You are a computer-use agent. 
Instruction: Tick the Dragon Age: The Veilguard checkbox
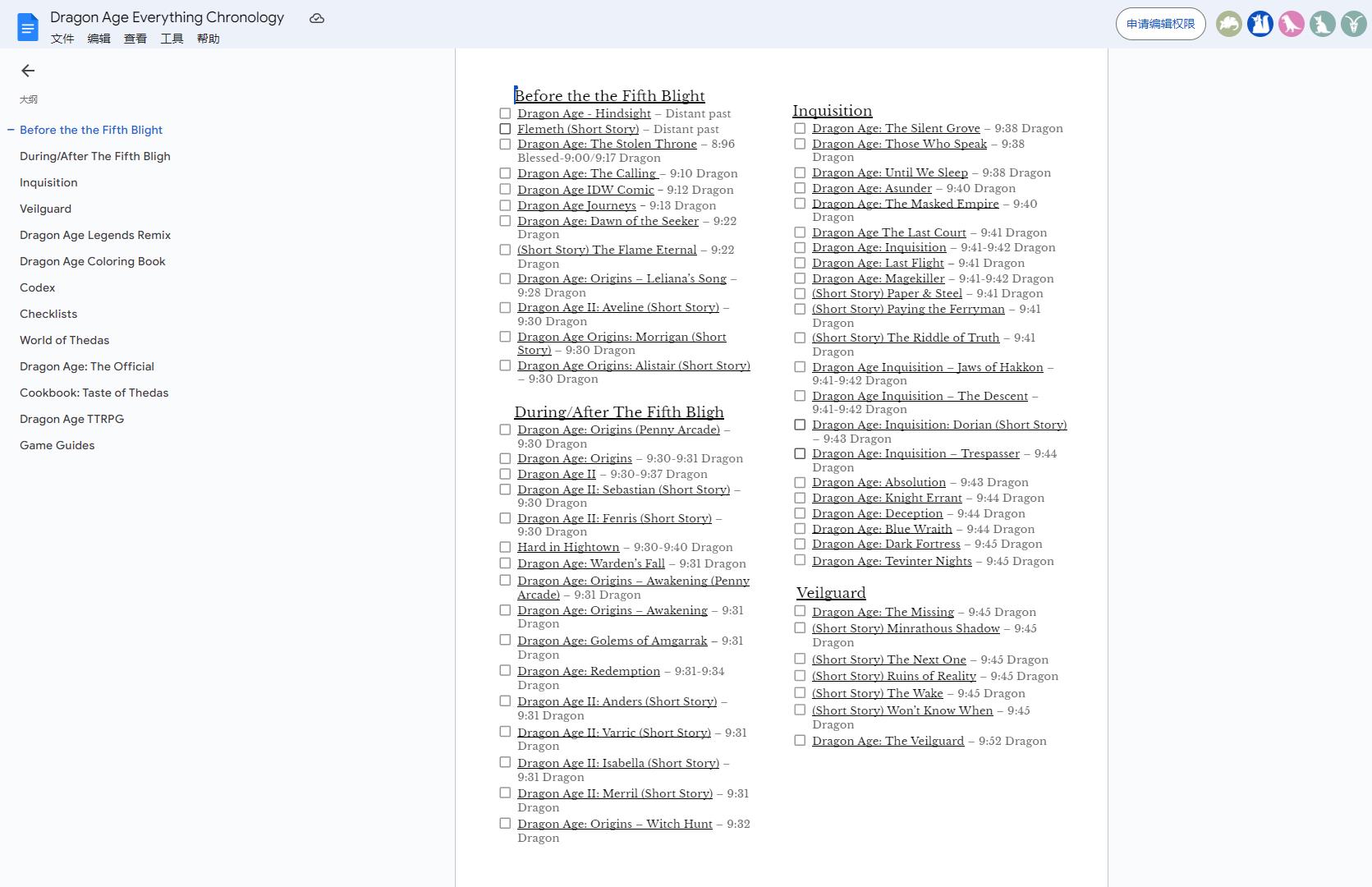coord(800,741)
